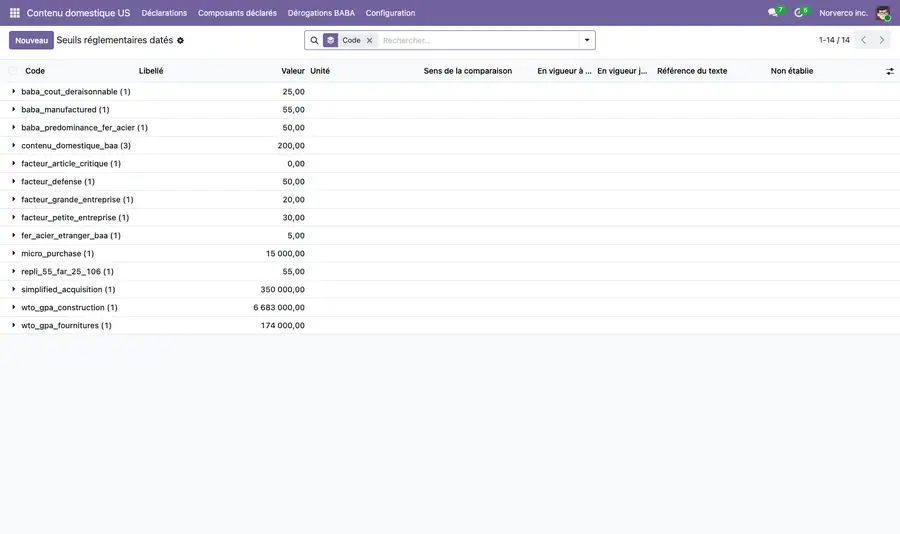900x534 pixels.
Task: Open the messages chat bubble icon
Action: [x=773, y=13]
